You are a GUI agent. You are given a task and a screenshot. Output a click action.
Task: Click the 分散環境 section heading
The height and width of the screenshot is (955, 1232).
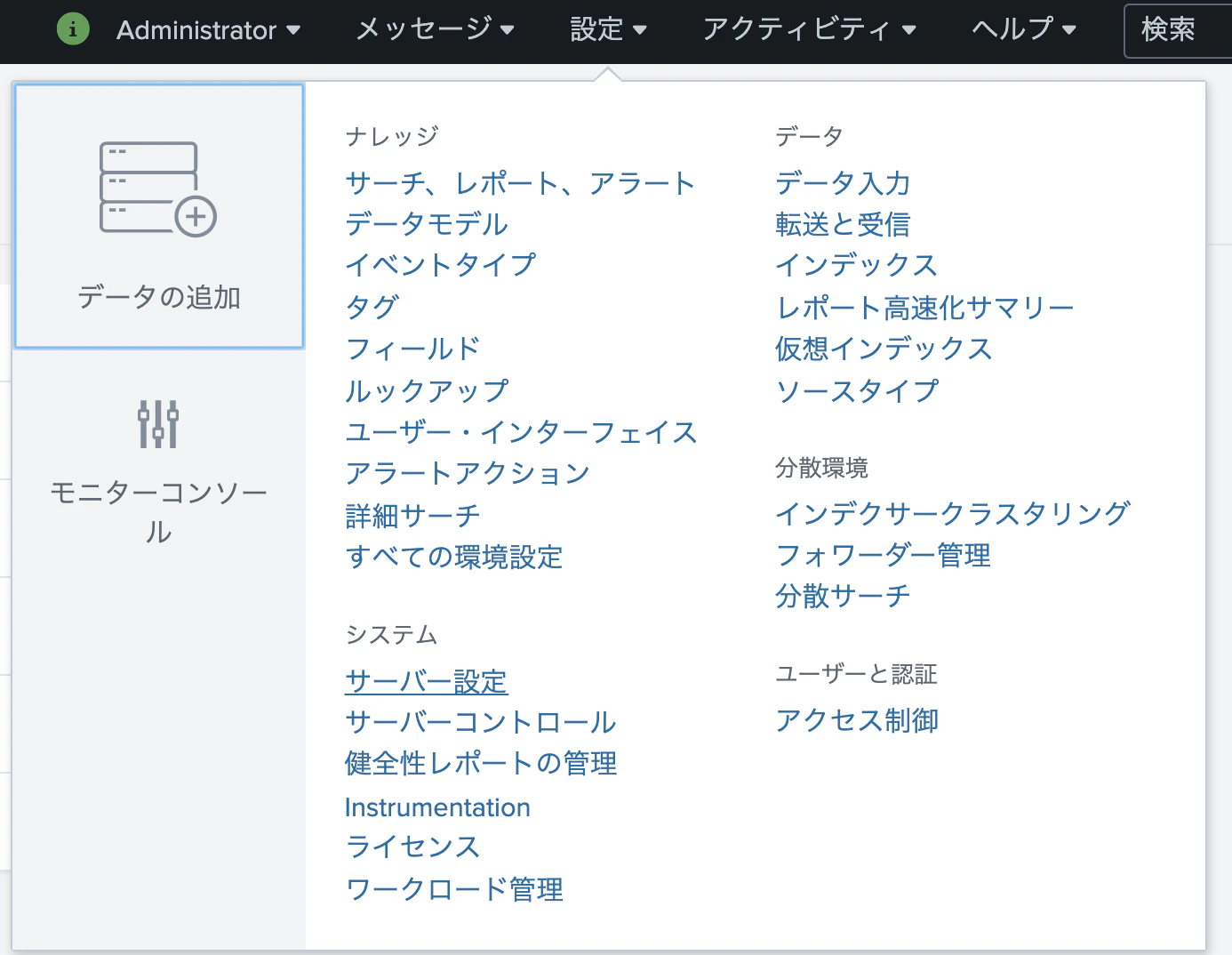(821, 468)
